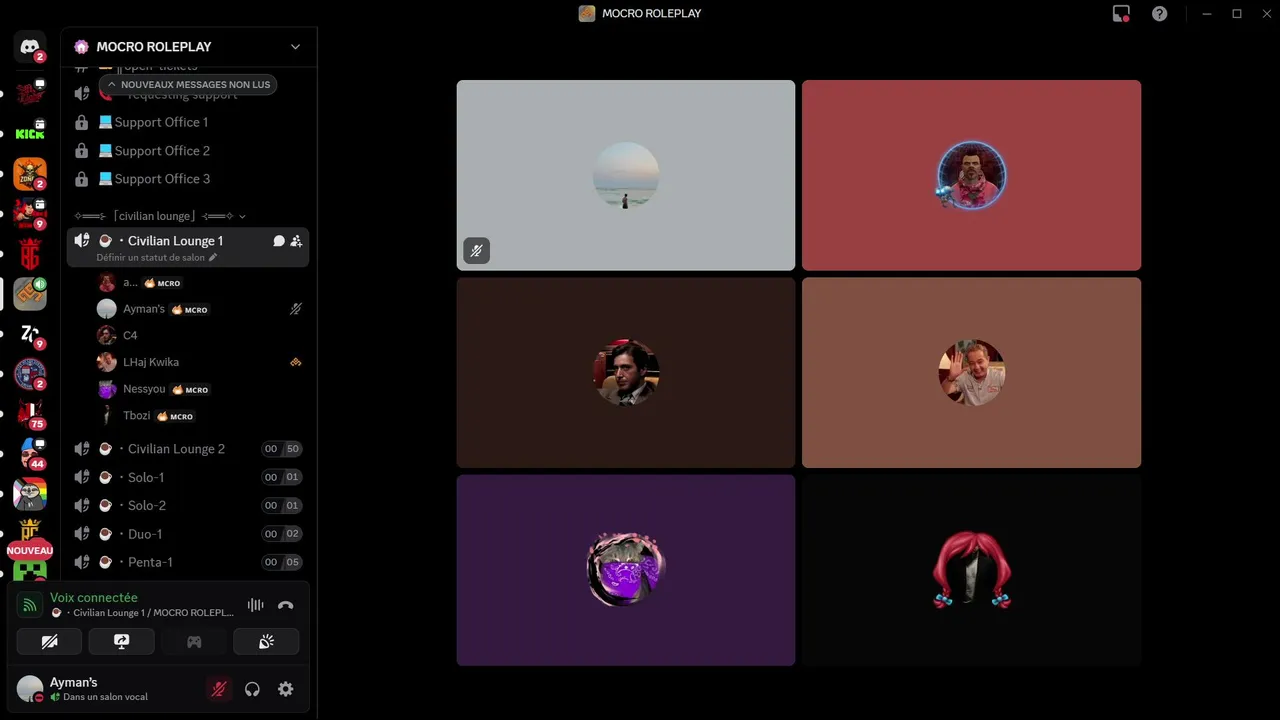Open the help question mark icon

[x=1160, y=14]
